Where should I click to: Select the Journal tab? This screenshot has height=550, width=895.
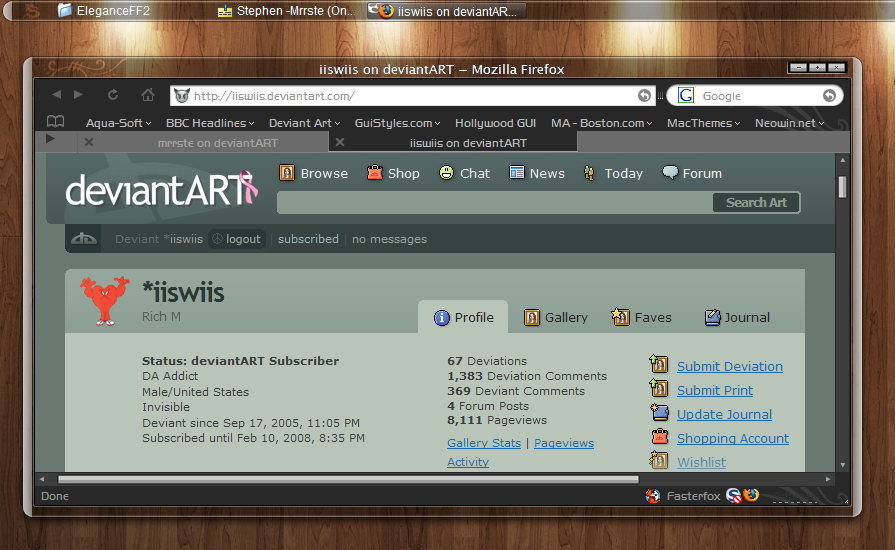(737, 317)
